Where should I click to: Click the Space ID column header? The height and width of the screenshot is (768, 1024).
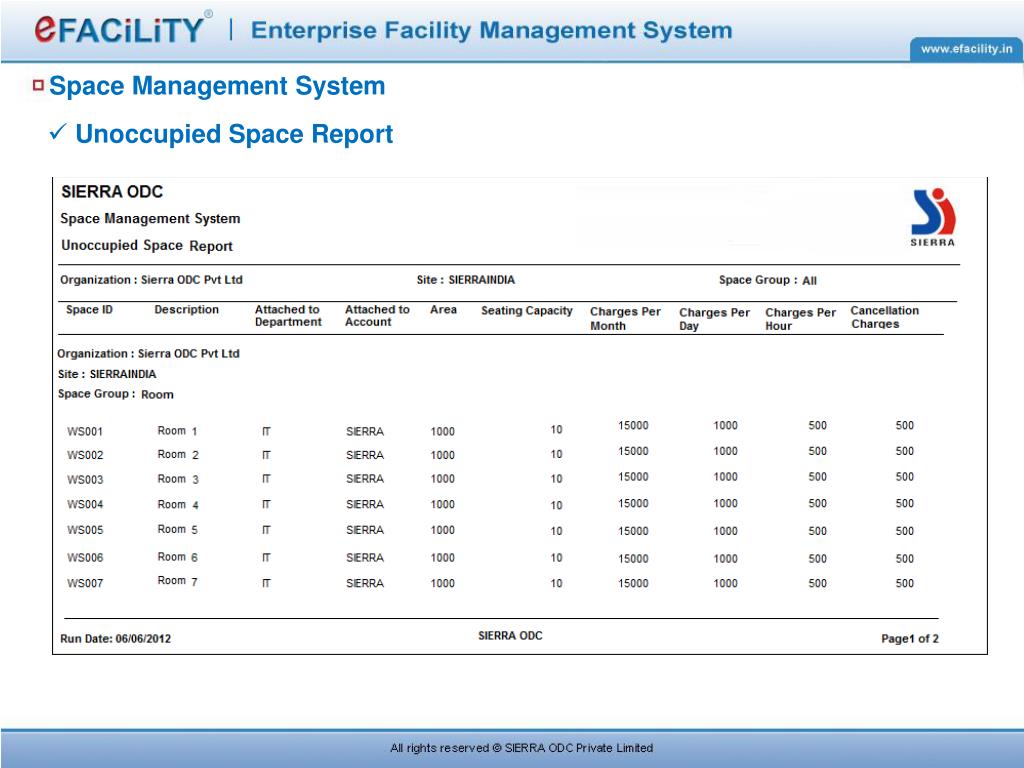point(89,310)
